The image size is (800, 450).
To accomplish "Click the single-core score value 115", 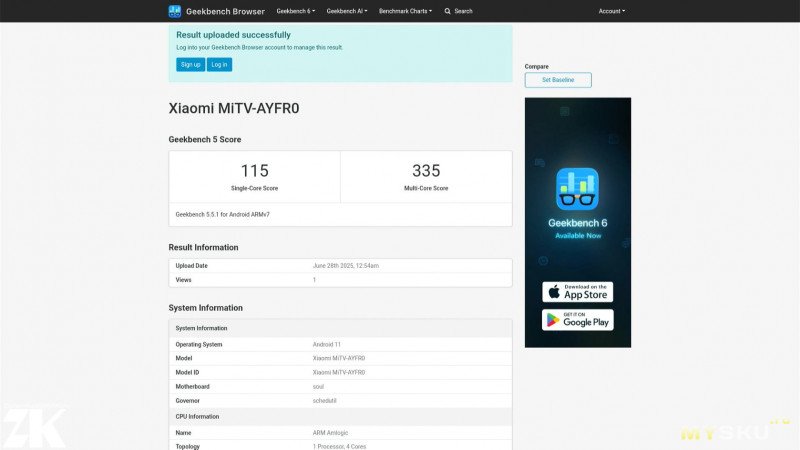I will pyautogui.click(x=255, y=170).
